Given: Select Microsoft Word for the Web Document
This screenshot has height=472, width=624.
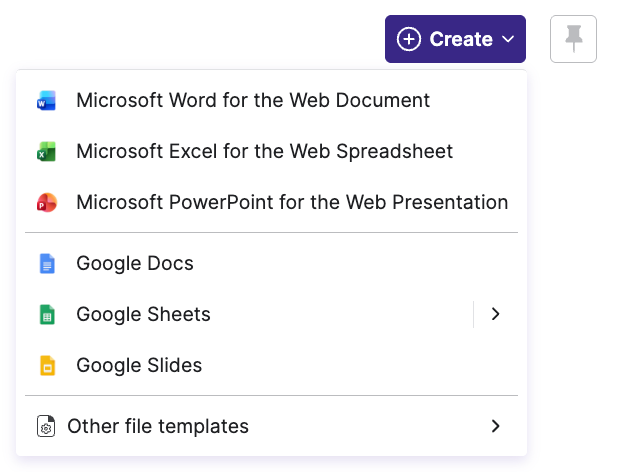Looking at the screenshot, I should 271,100.
